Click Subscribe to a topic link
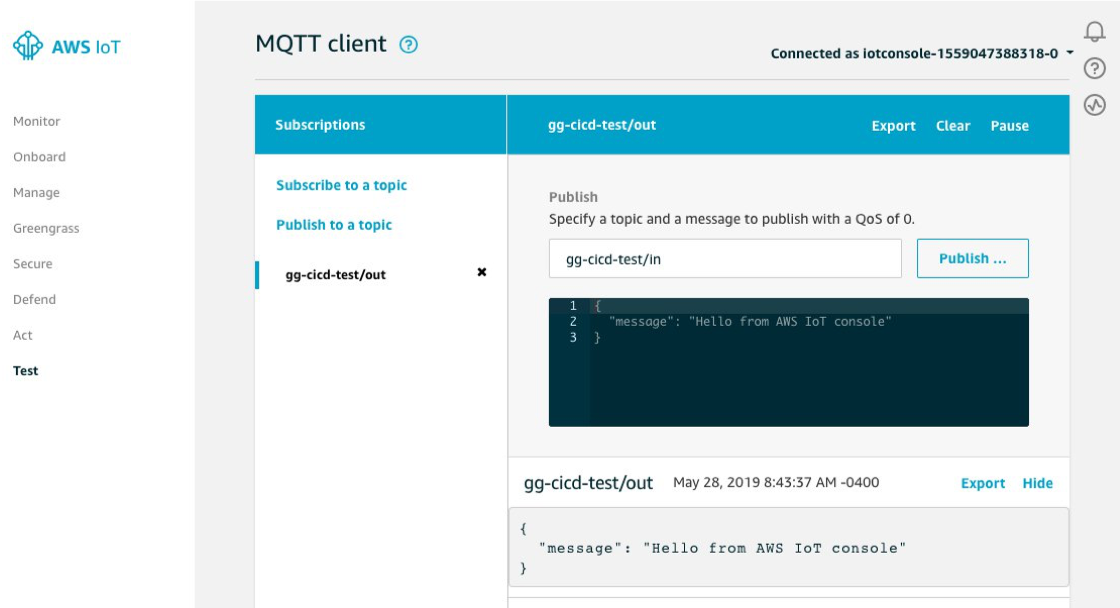Screen dimensions: 1120x608 point(341,185)
